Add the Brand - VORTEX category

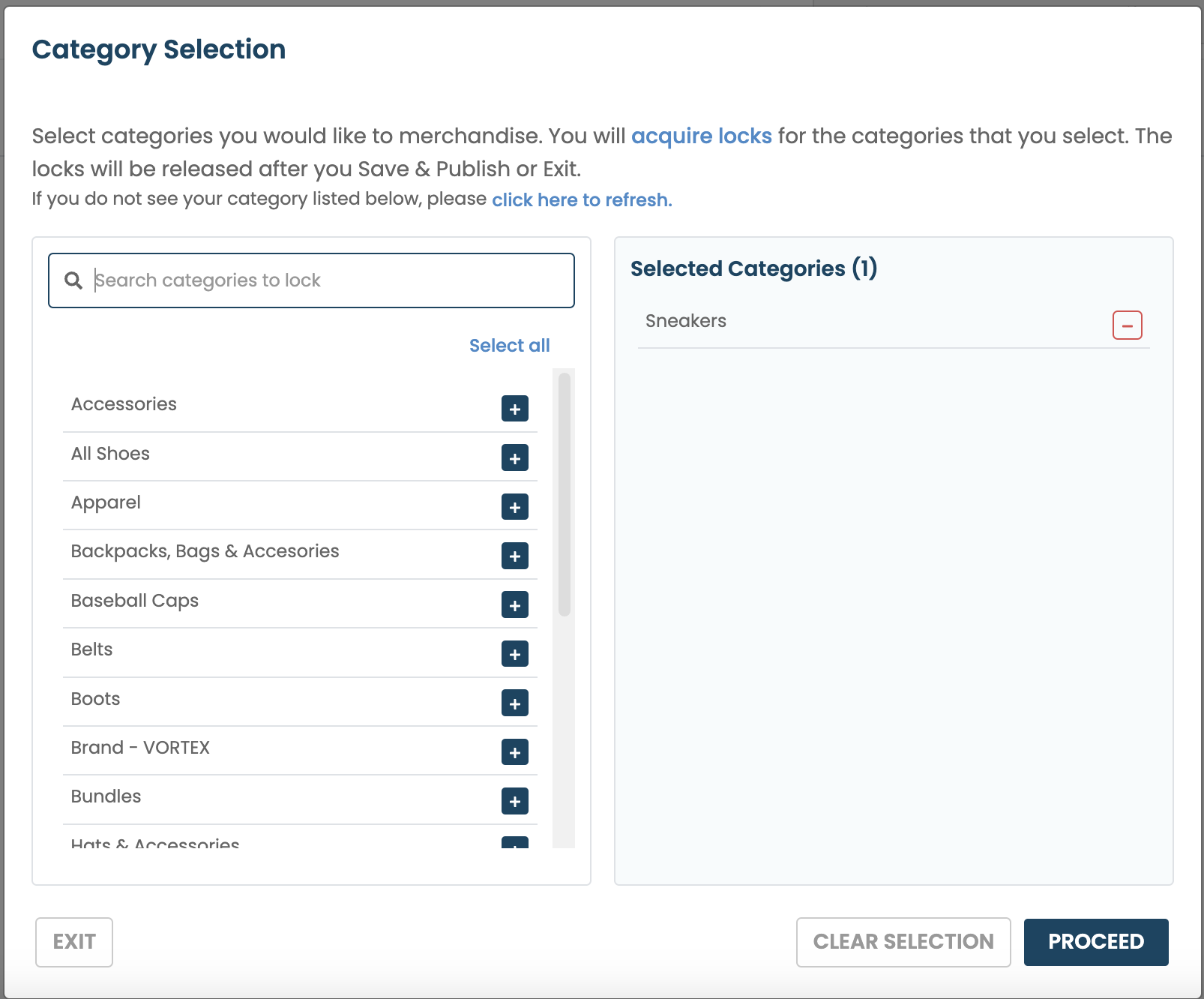(x=514, y=752)
